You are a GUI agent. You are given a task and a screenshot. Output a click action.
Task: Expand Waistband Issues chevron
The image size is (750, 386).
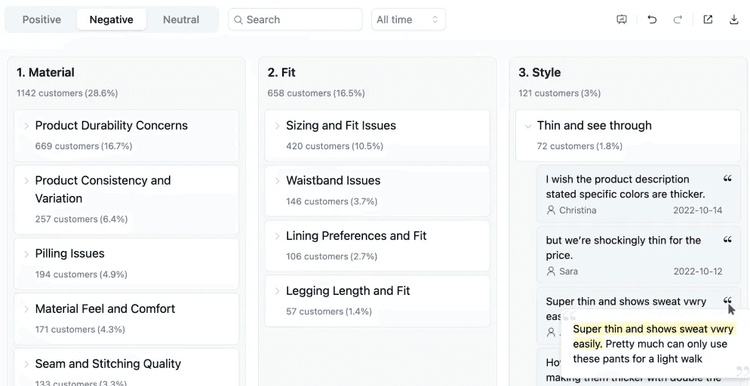click(277, 181)
